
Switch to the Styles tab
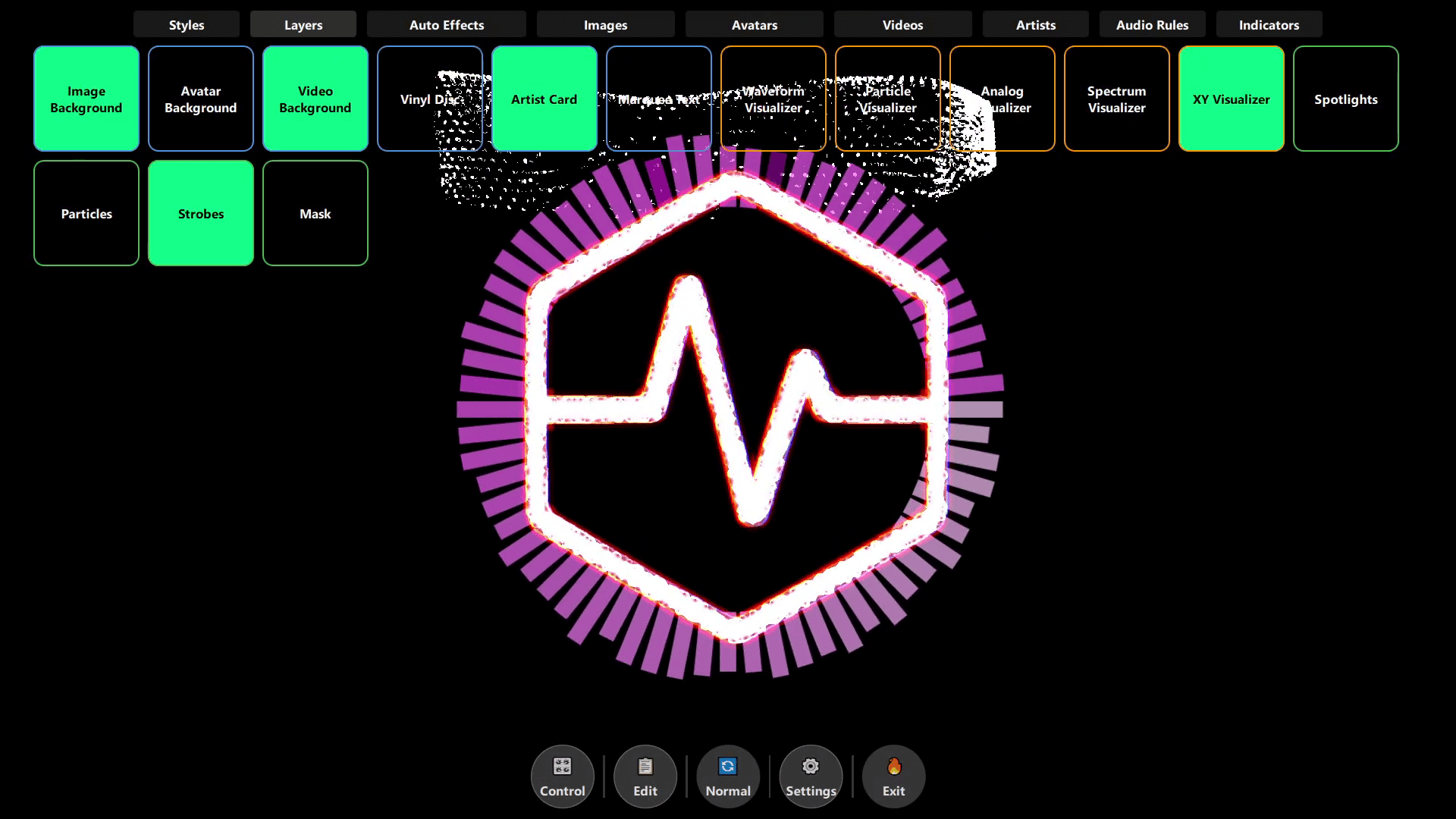pos(186,24)
